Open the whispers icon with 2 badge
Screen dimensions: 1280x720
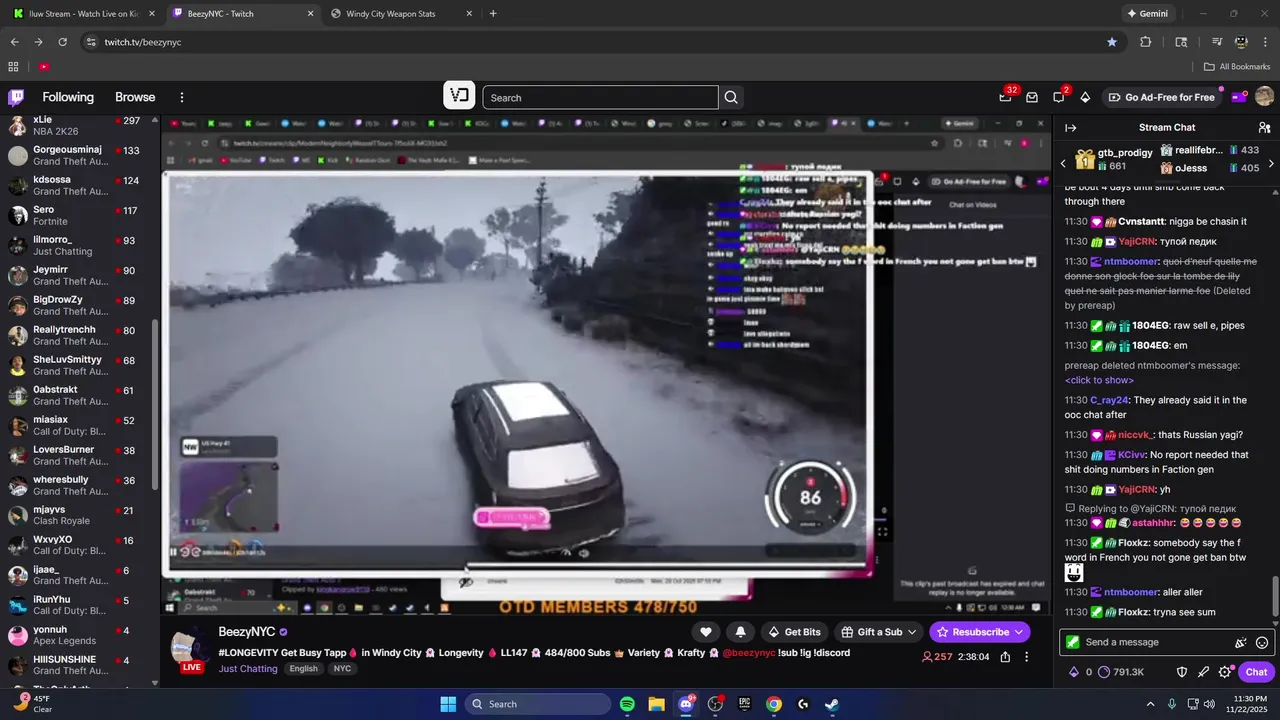[1058, 97]
